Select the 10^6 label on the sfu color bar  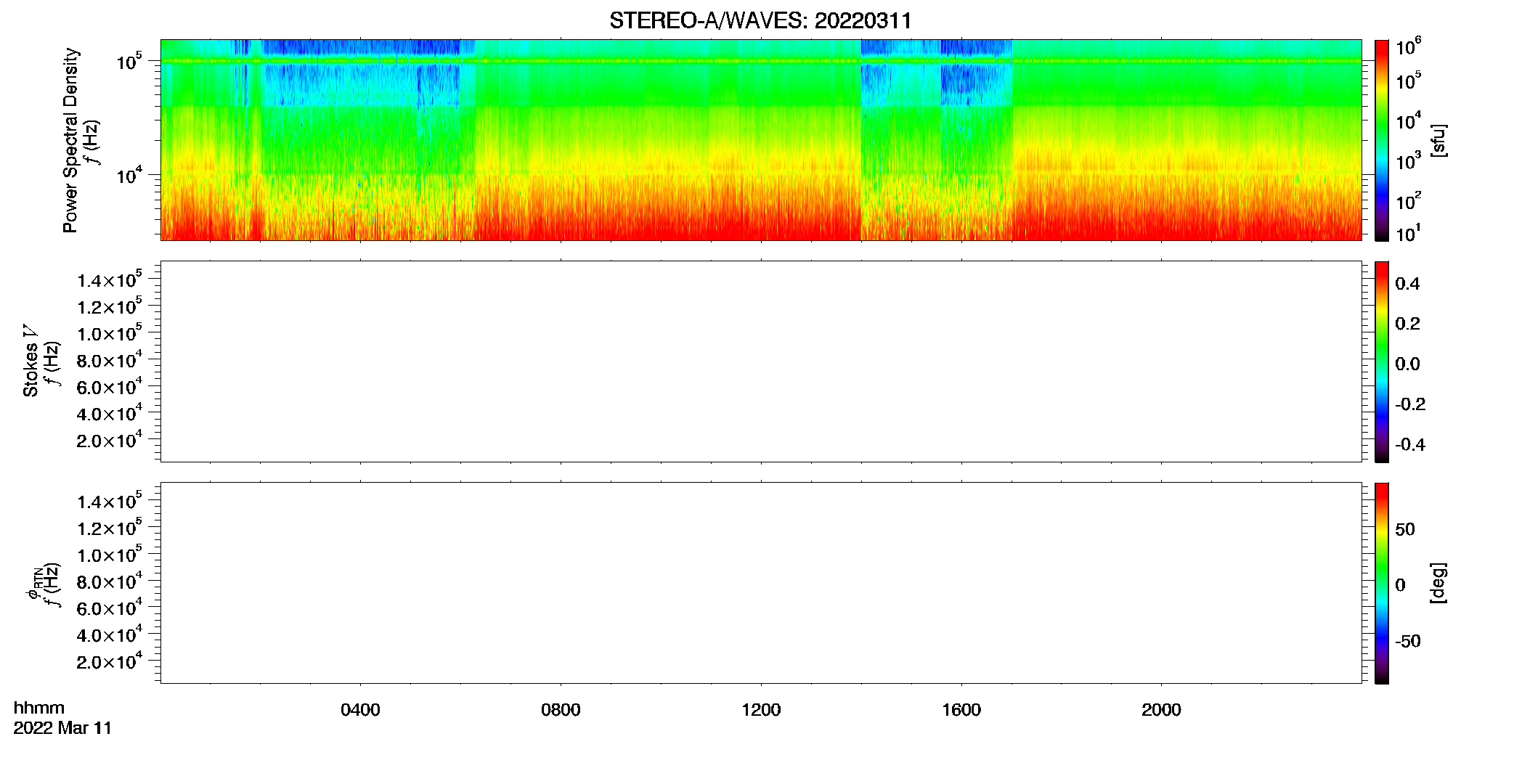coord(1409,46)
